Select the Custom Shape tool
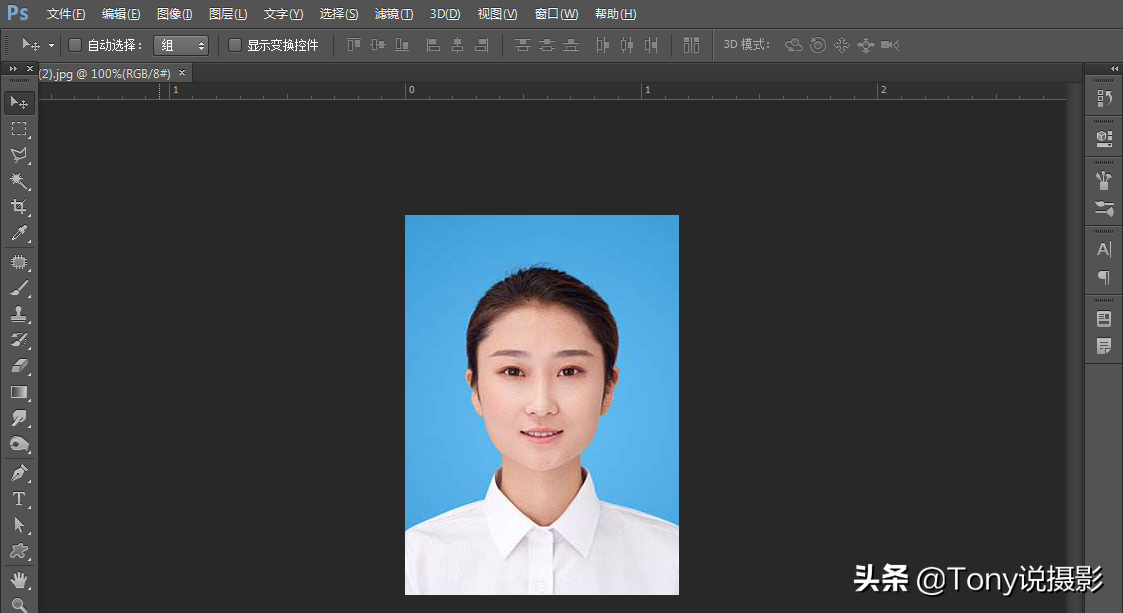1123x613 pixels. tap(19, 551)
